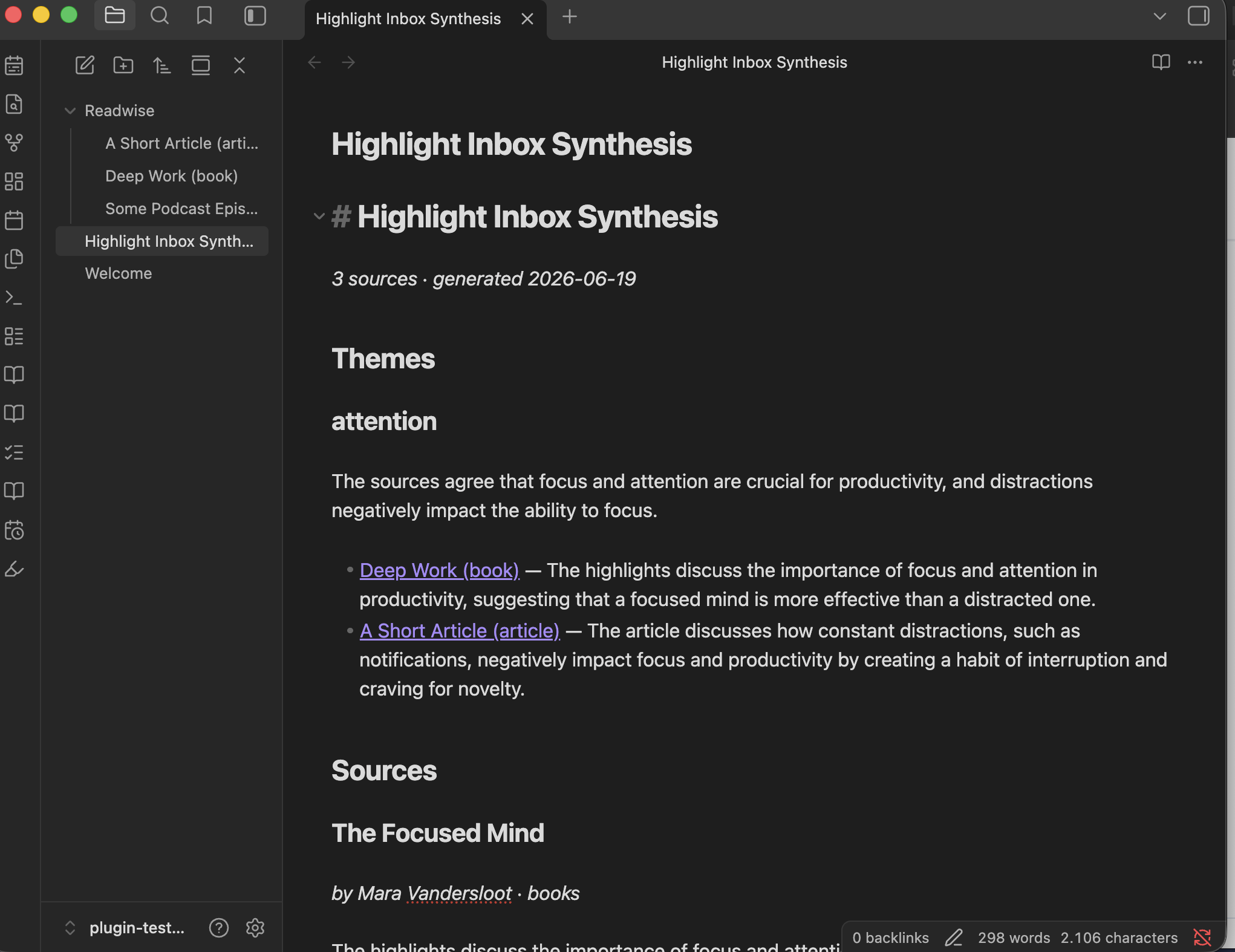Click the third open-book ribbon icon
This screenshot has height=952, width=1235.
[x=14, y=491]
